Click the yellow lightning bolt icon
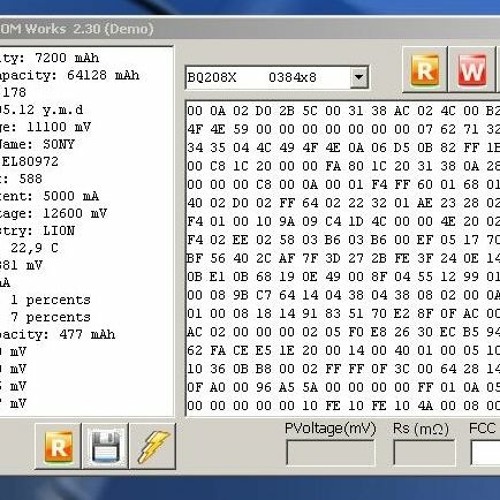The width and height of the screenshot is (500, 500). click(x=153, y=447)
